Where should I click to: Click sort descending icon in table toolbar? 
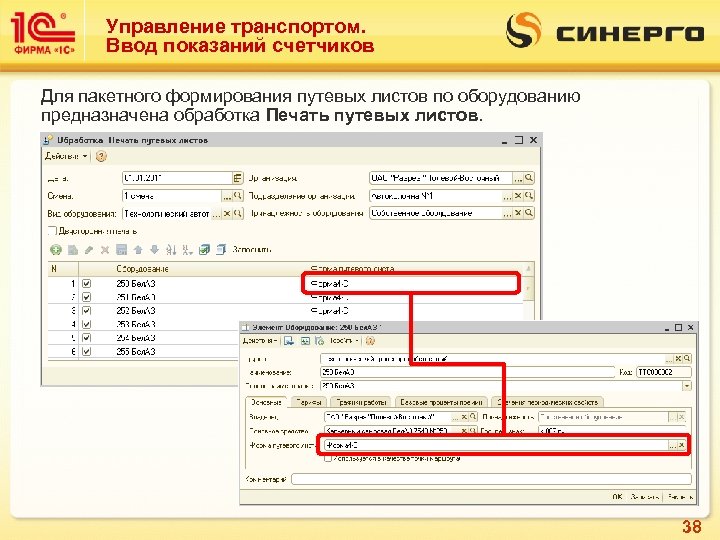(187, 250)
